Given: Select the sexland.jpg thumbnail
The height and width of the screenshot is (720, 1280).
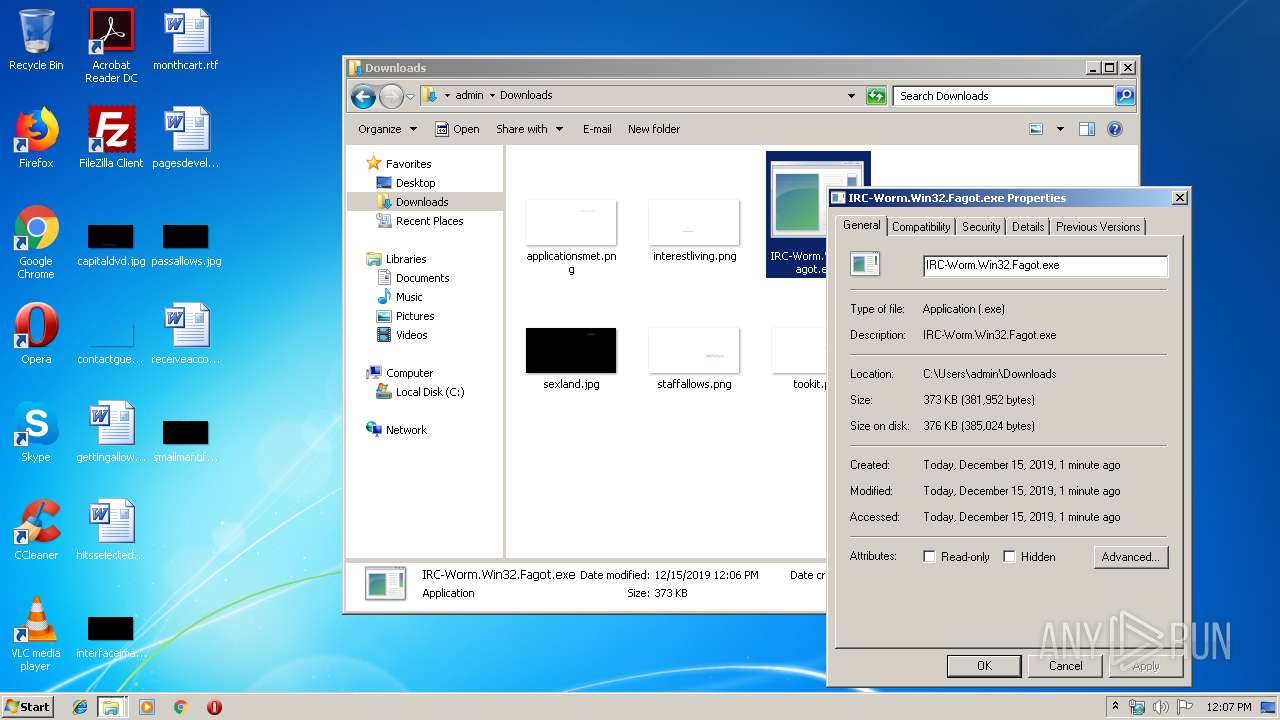Looking at the screenshot, I should [571, 358].
